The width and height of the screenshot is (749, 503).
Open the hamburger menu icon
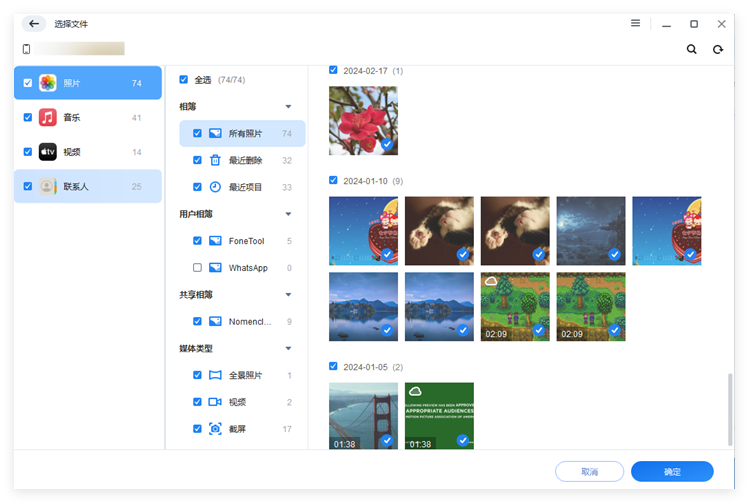point(636,23)
